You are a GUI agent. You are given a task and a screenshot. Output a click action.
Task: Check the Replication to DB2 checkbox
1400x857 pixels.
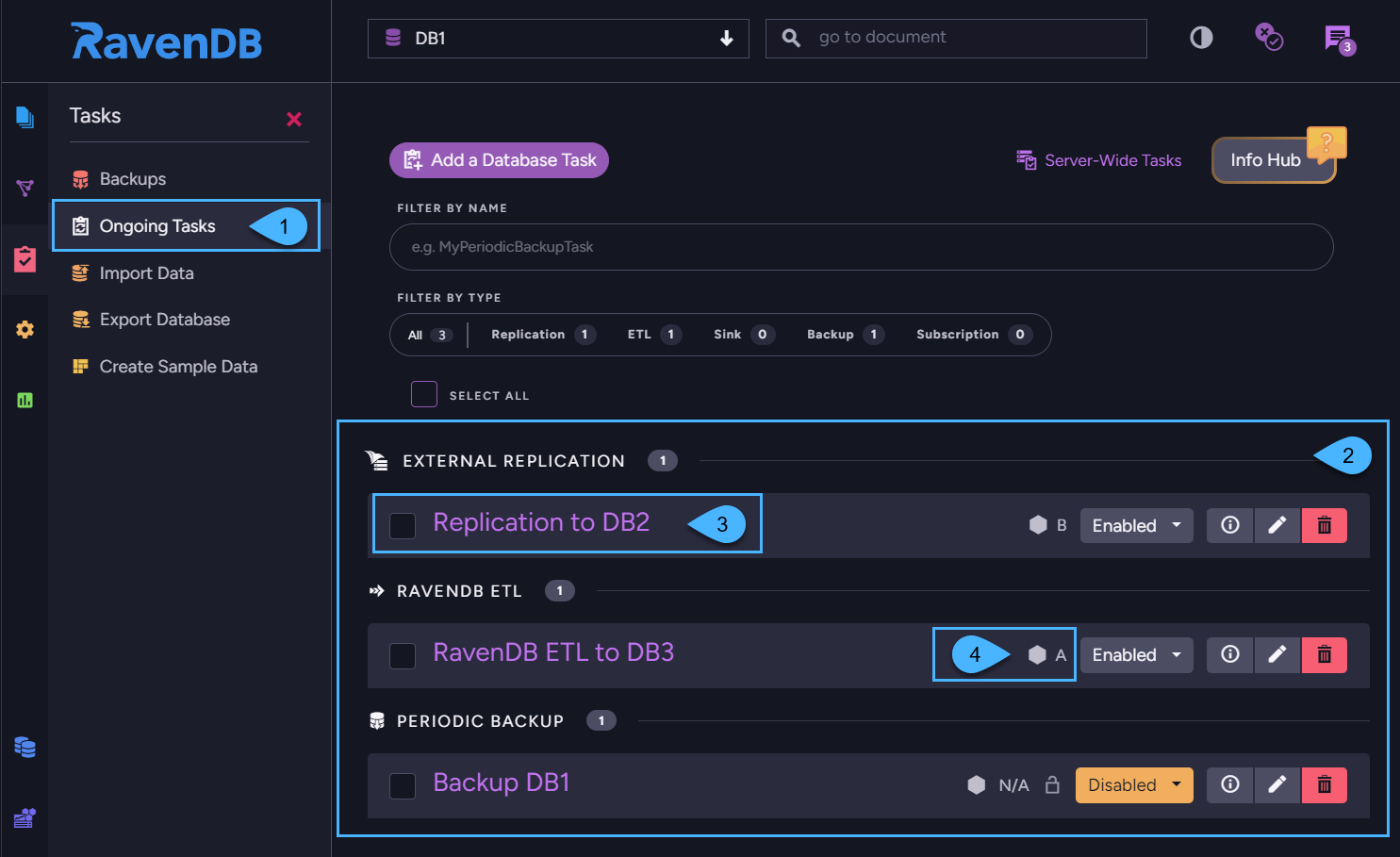pos(403,525)
